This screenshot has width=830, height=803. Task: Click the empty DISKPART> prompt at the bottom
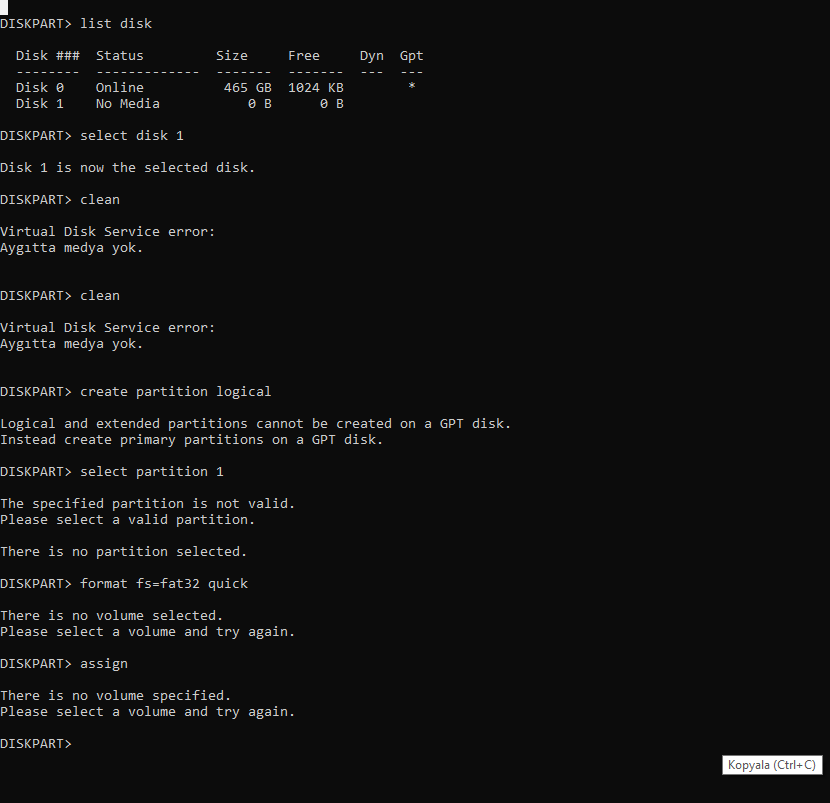(x=36, y=744)
